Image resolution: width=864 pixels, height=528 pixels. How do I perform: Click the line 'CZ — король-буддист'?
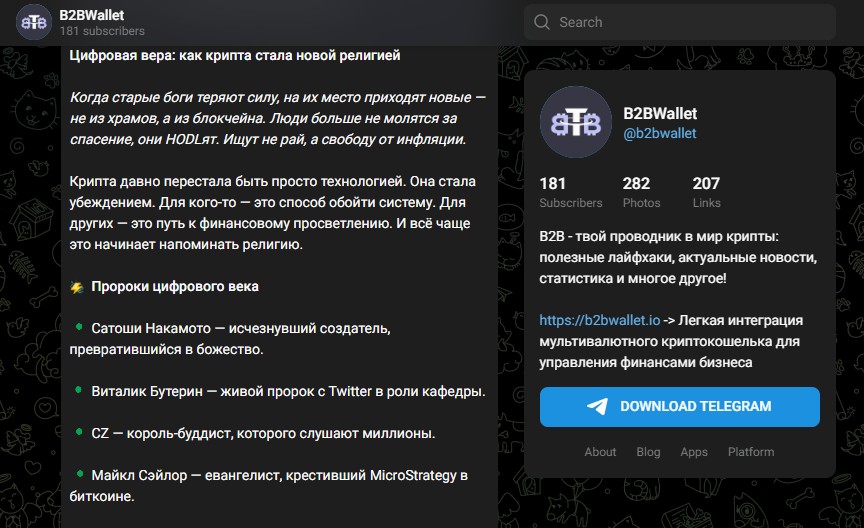coord(263,434)
